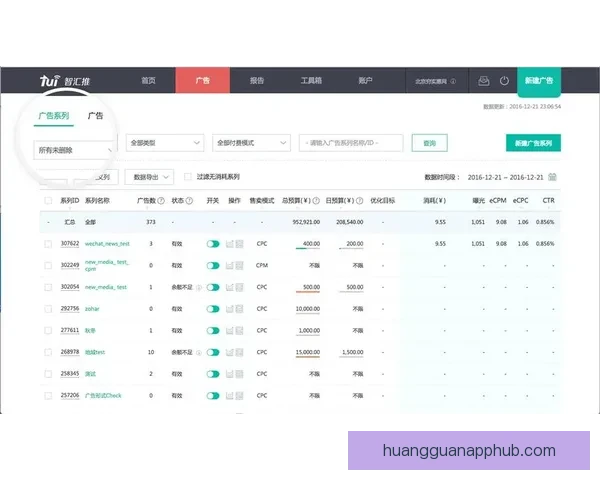Click budget progress bar under 400.00

[x=308, y=248]
